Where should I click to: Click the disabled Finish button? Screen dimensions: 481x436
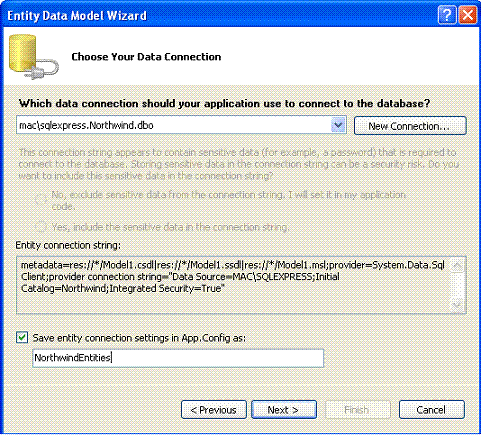pyautogui.click(x=357, y=410)
